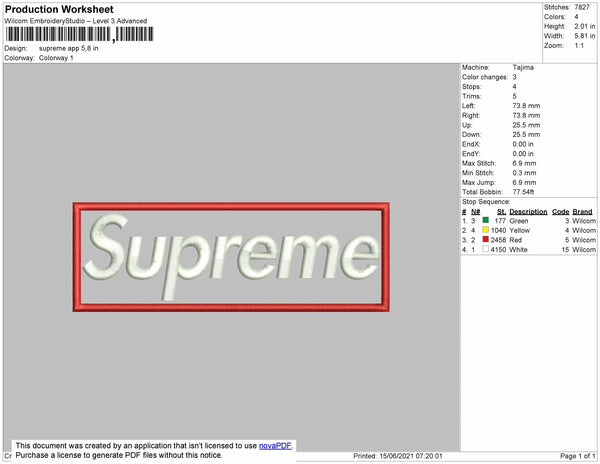Click the Height value 2.01 in
The height and width of the screenshot is (464, 600).
(x=585, y=26)
